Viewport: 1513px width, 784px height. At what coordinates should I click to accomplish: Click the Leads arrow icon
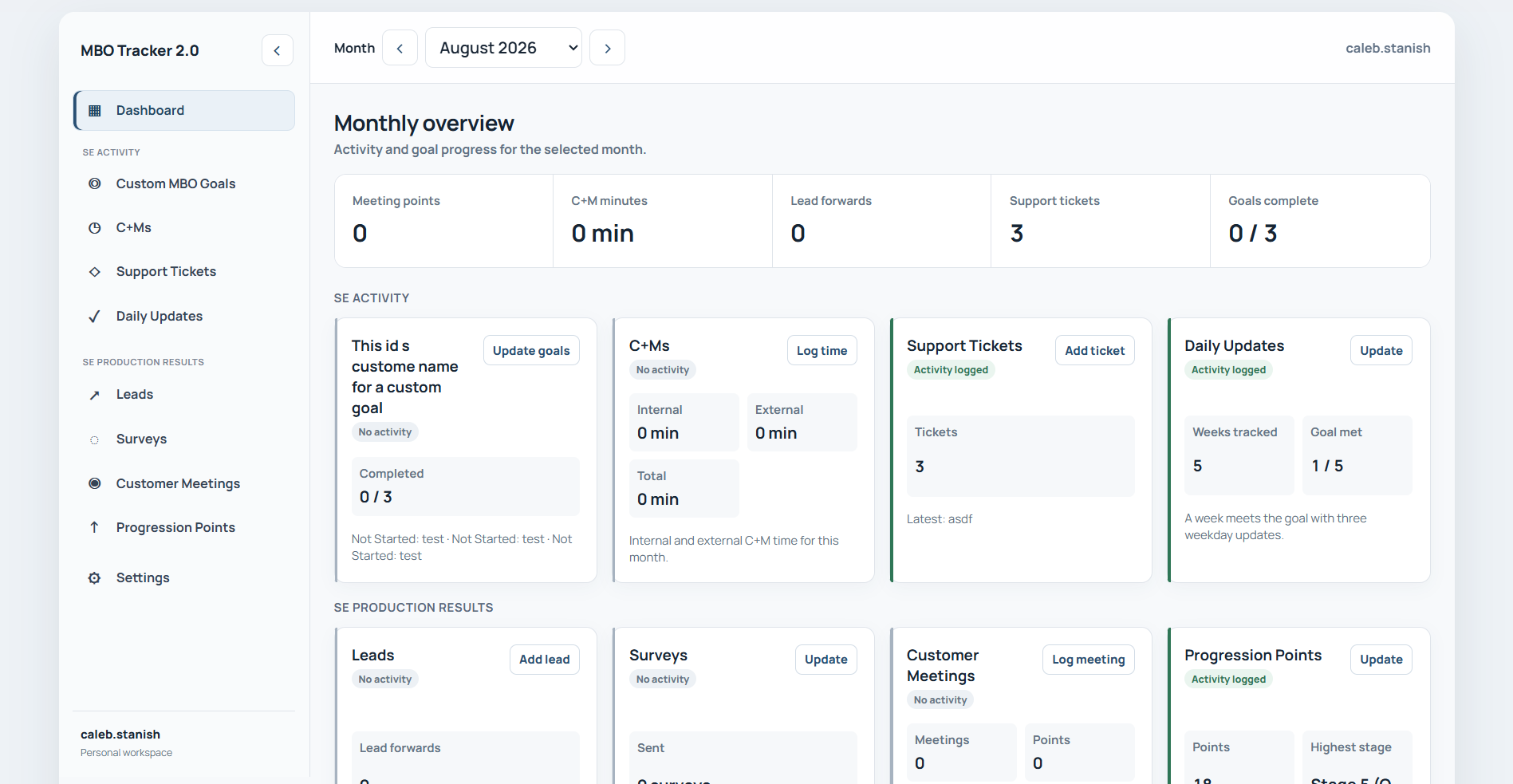point(95,395)
